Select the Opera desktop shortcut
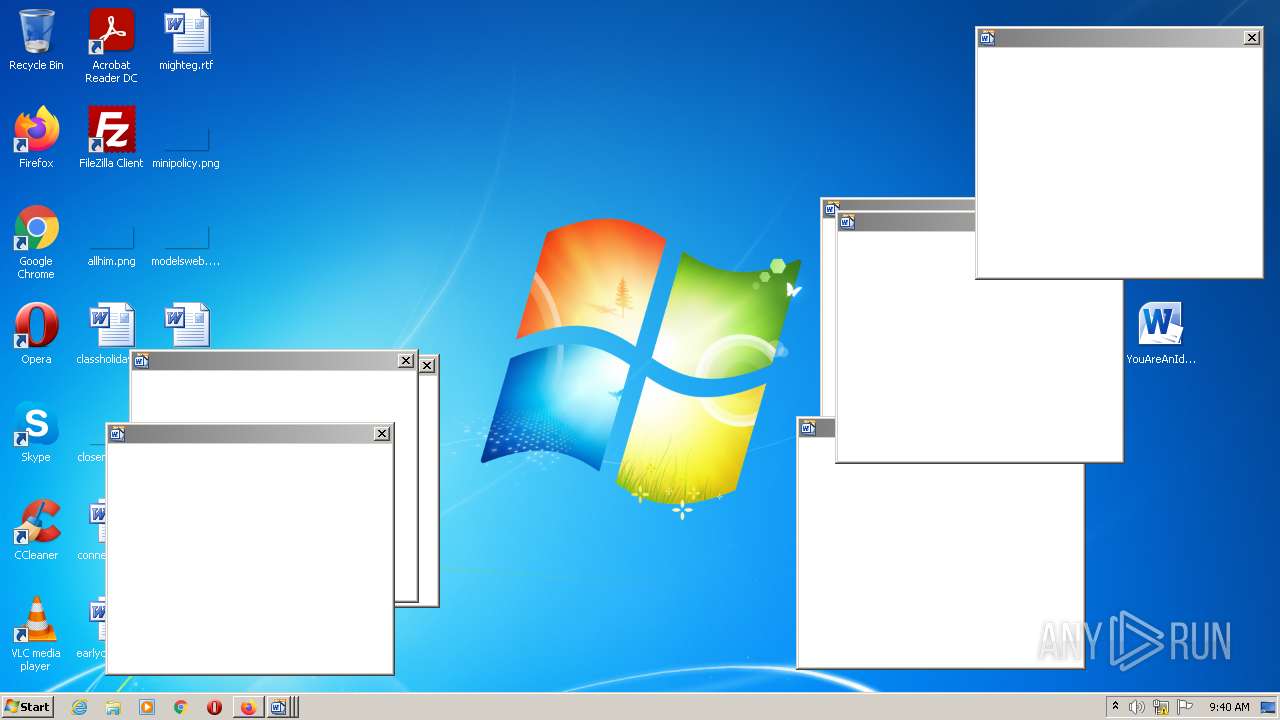 click(36, 334)
